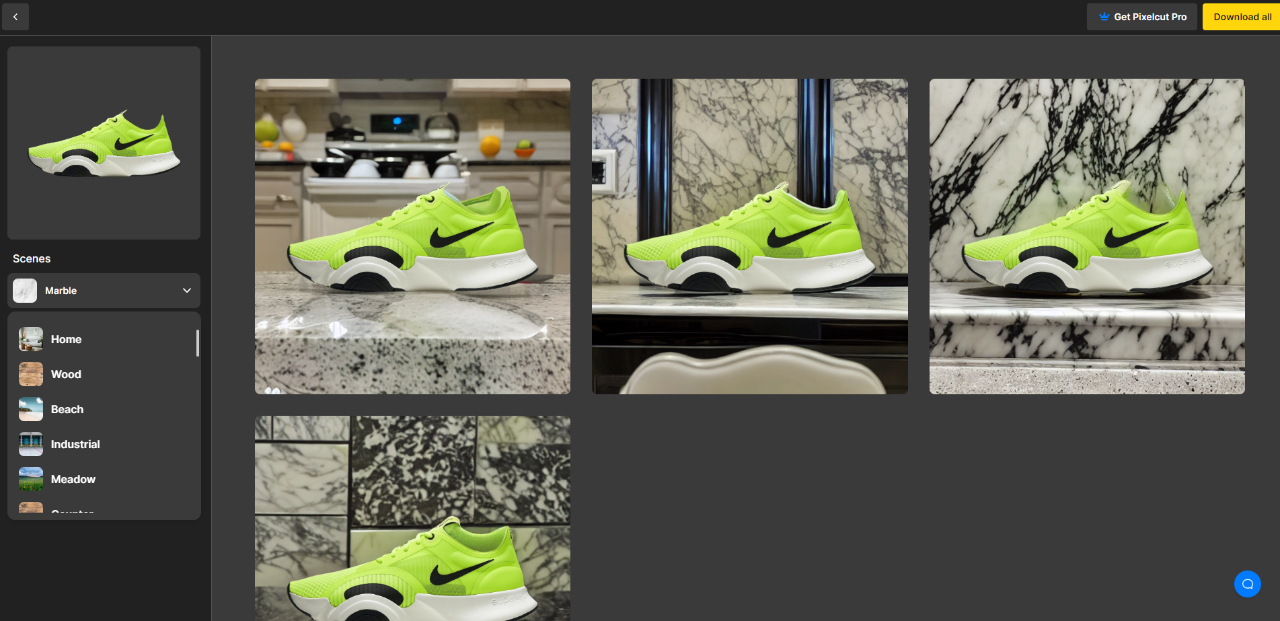Click the scenes list scrollbar
Viewport: 1280px width, 621px height.
pos(197,343)
